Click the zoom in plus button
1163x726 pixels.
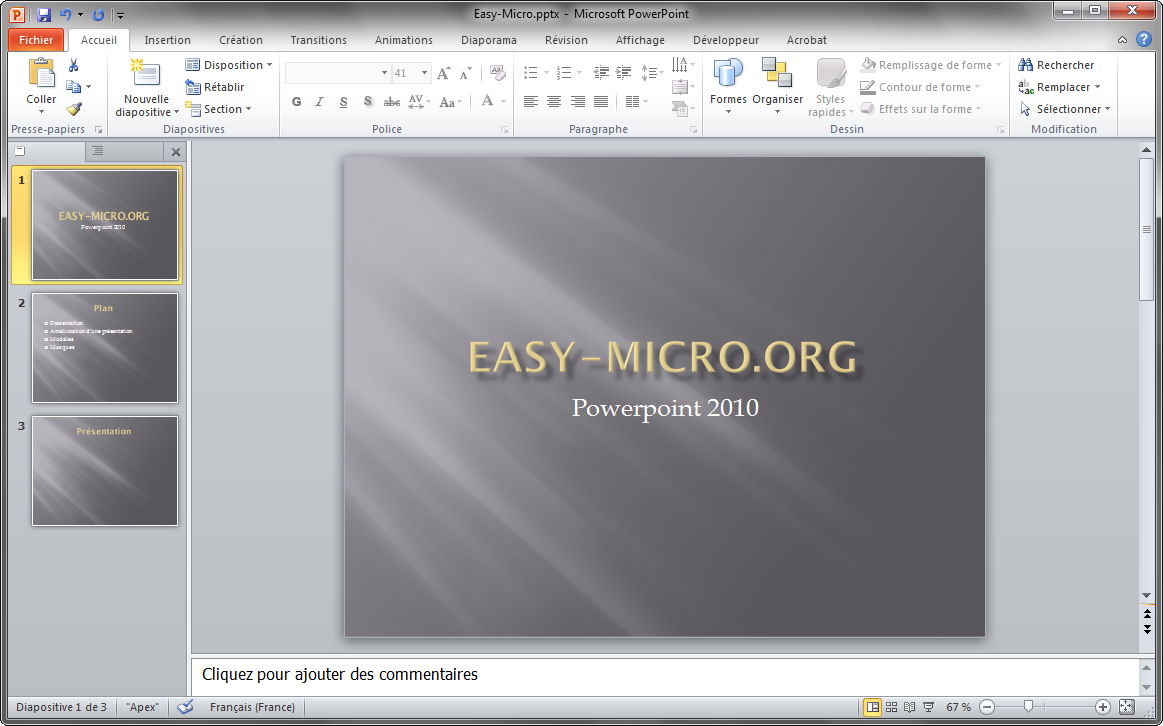(x=1103, y=707)
